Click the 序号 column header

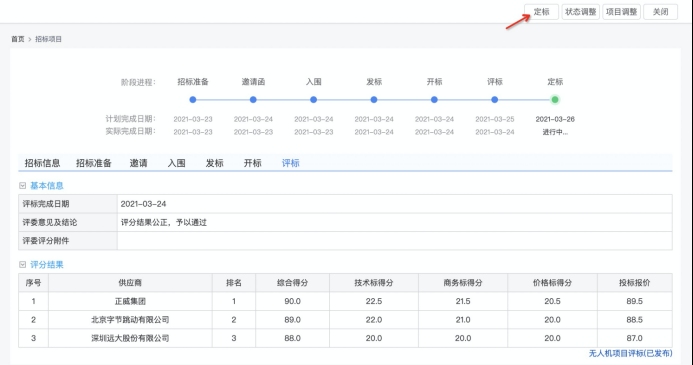click(x=33, y=283)
